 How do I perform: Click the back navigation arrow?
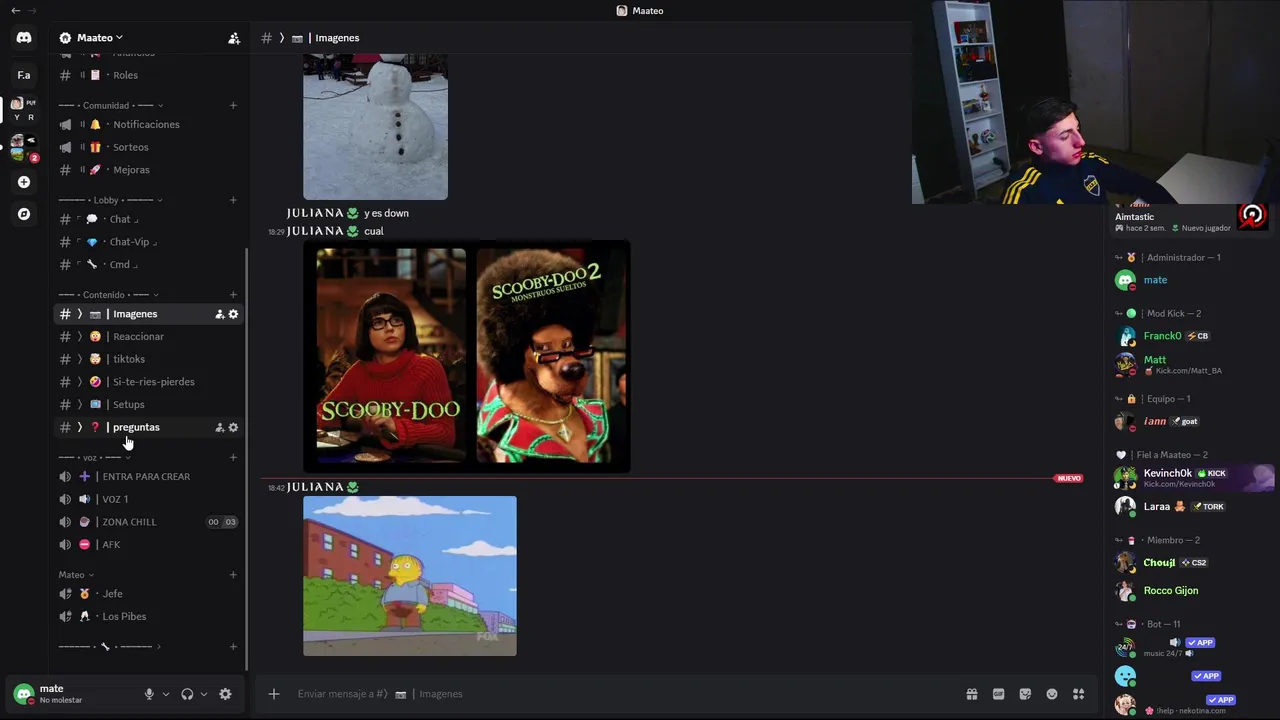click(x=15, y=10)
